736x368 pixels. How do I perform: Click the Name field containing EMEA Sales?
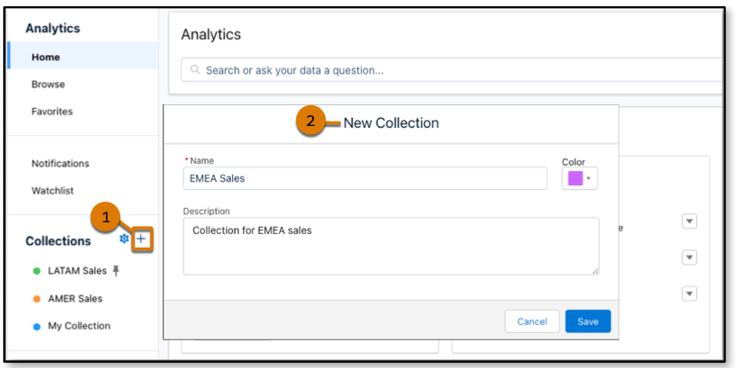(365, 178)
